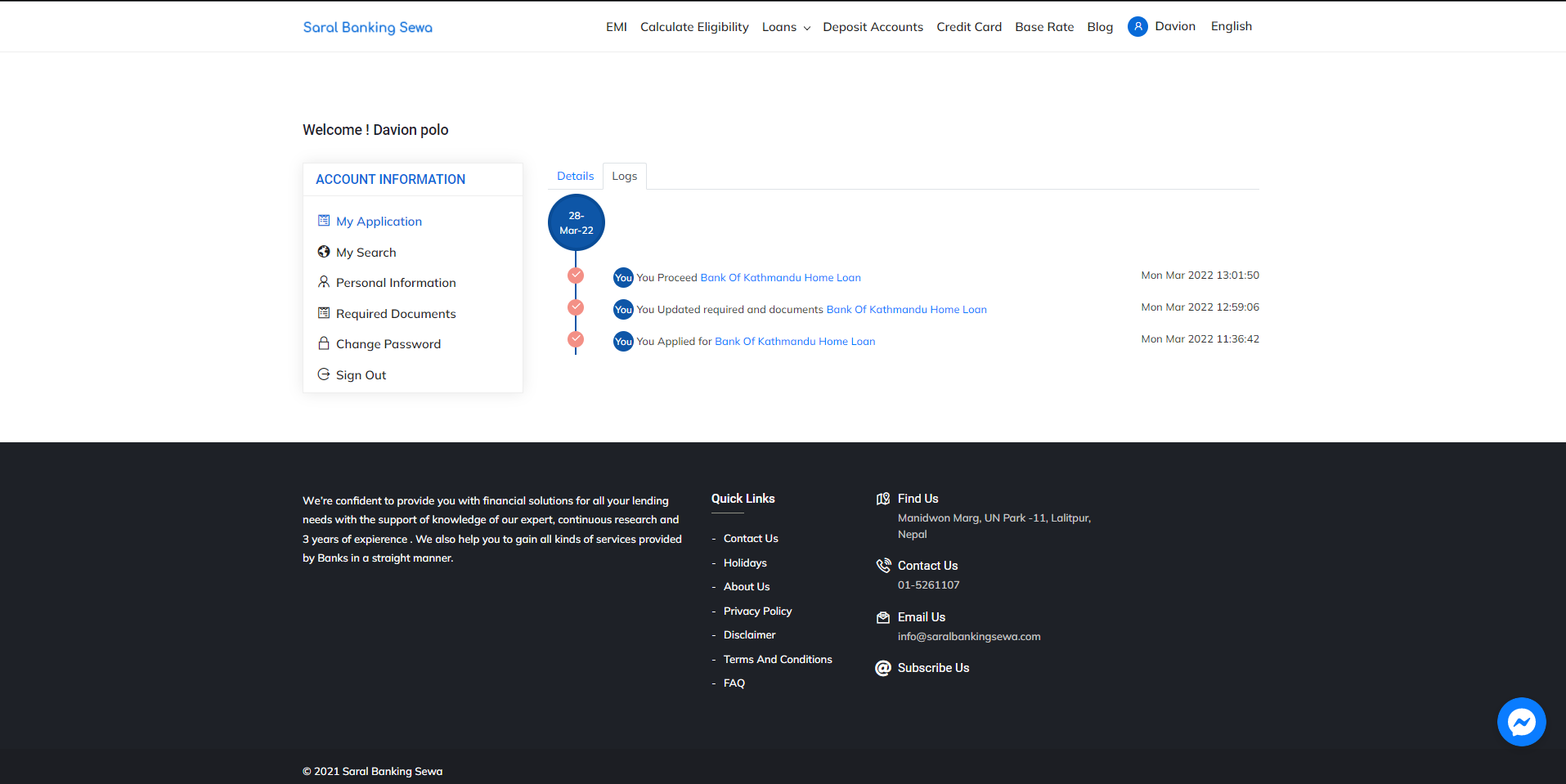Click the checkmark marker for Applied log entry

click(x=576, y=338)
